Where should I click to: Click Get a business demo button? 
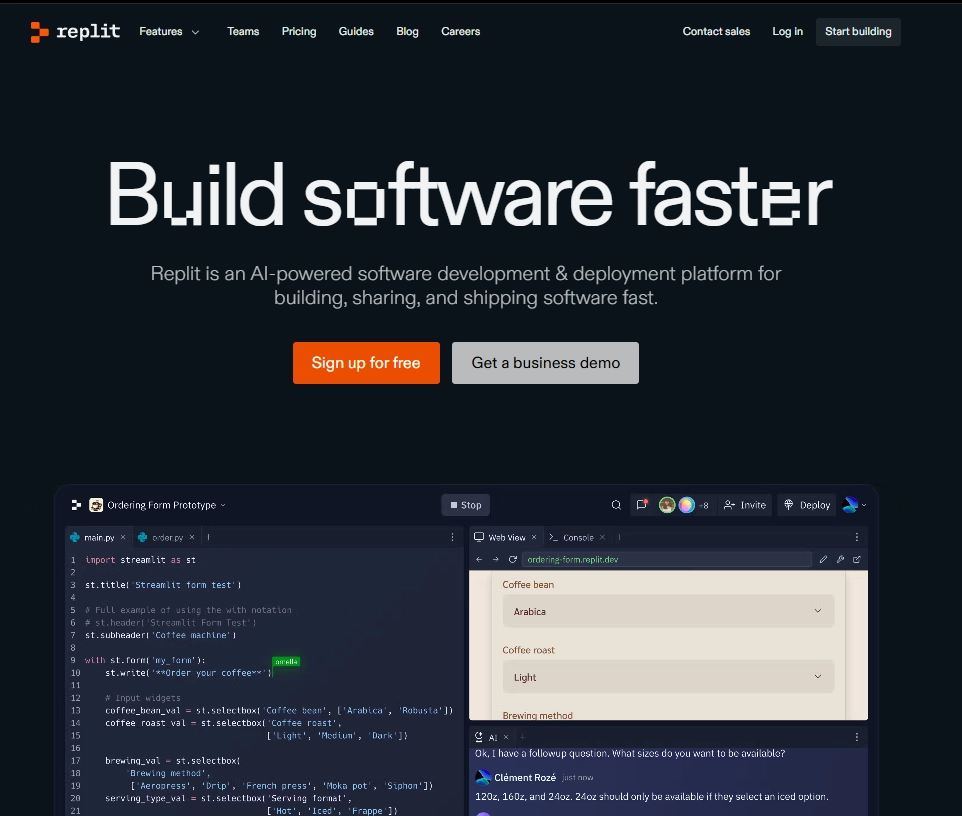(545, 363)
